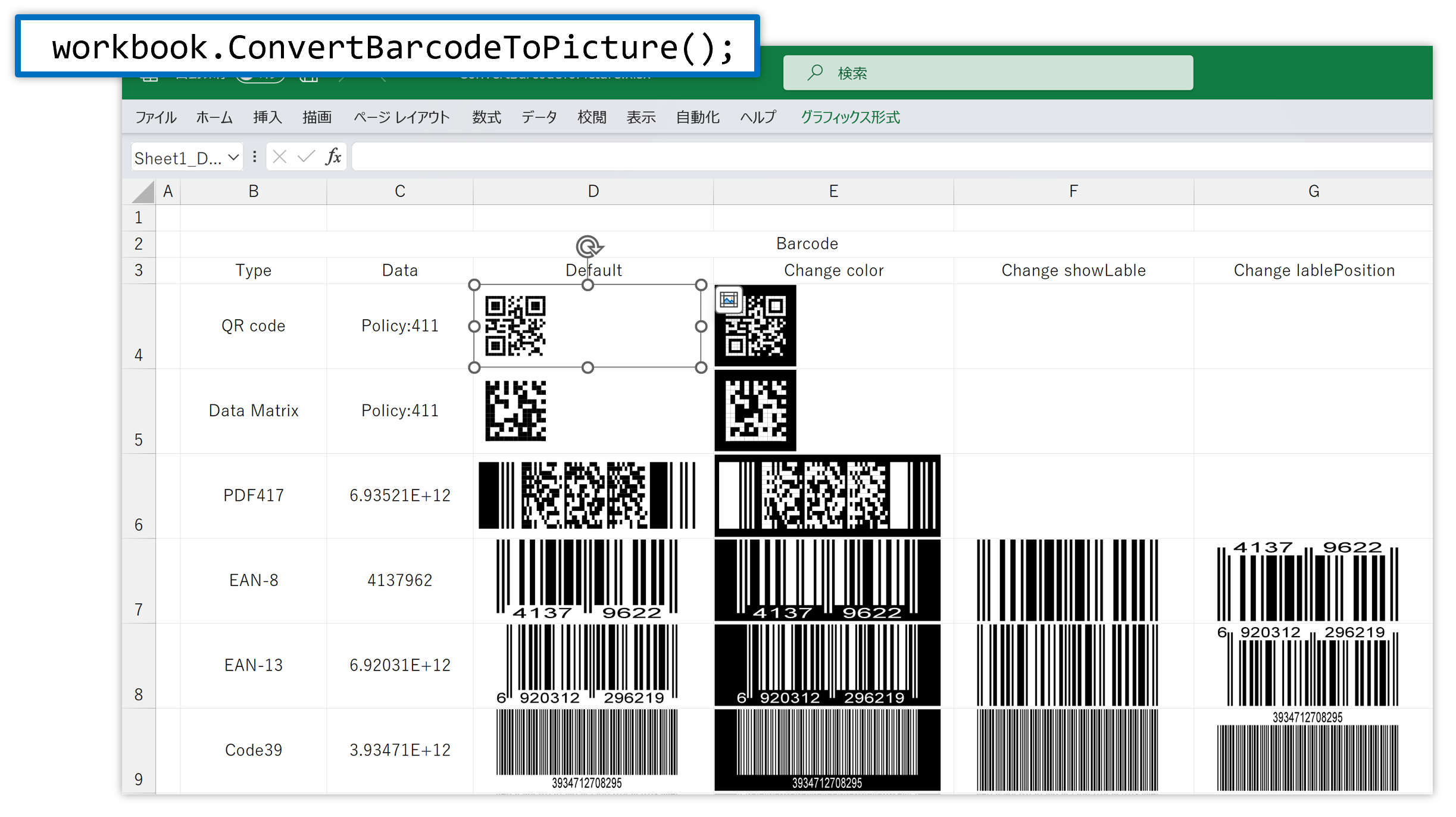Select row 2 header
This screenshot has width=1456, height=817.
click(139, 244)
